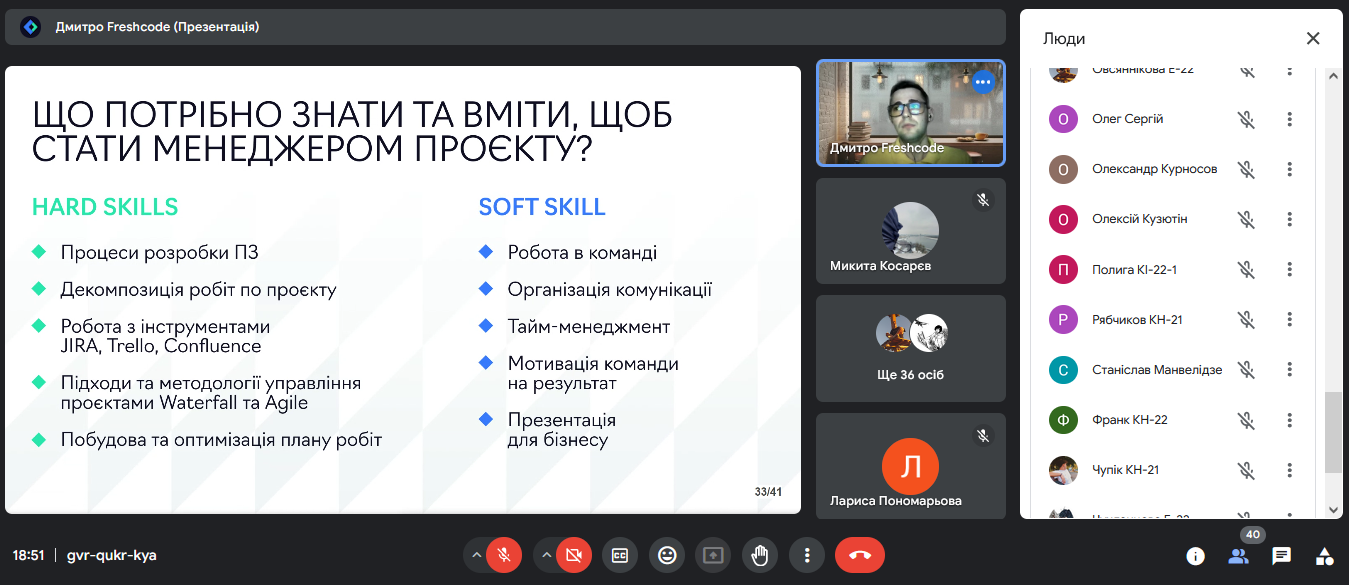Image resolution: width=1349 pixels, height=585 pixels.
Task: Turn on closed captions
Action: [620, 555]
